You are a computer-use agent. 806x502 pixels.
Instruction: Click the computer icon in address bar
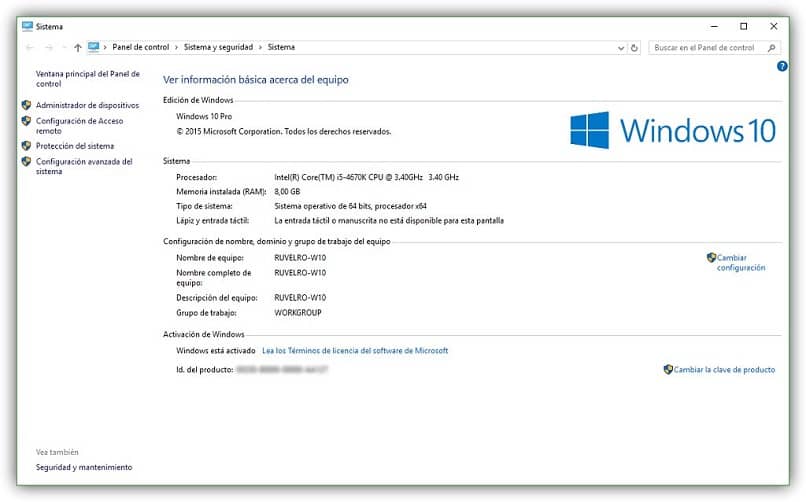(94, 47)
